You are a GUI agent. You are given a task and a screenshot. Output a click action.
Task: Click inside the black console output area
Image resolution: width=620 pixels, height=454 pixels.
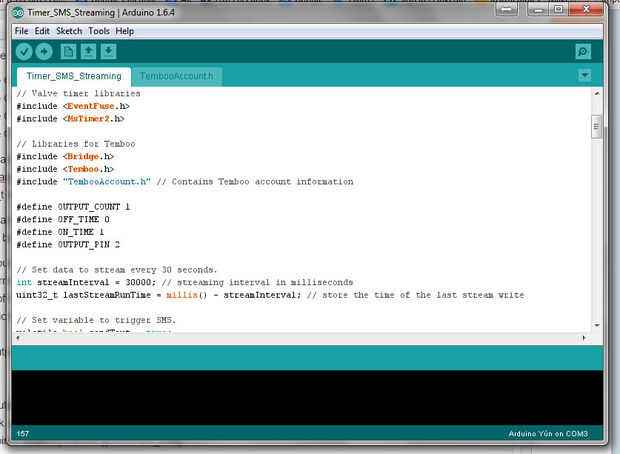[307, 397]
